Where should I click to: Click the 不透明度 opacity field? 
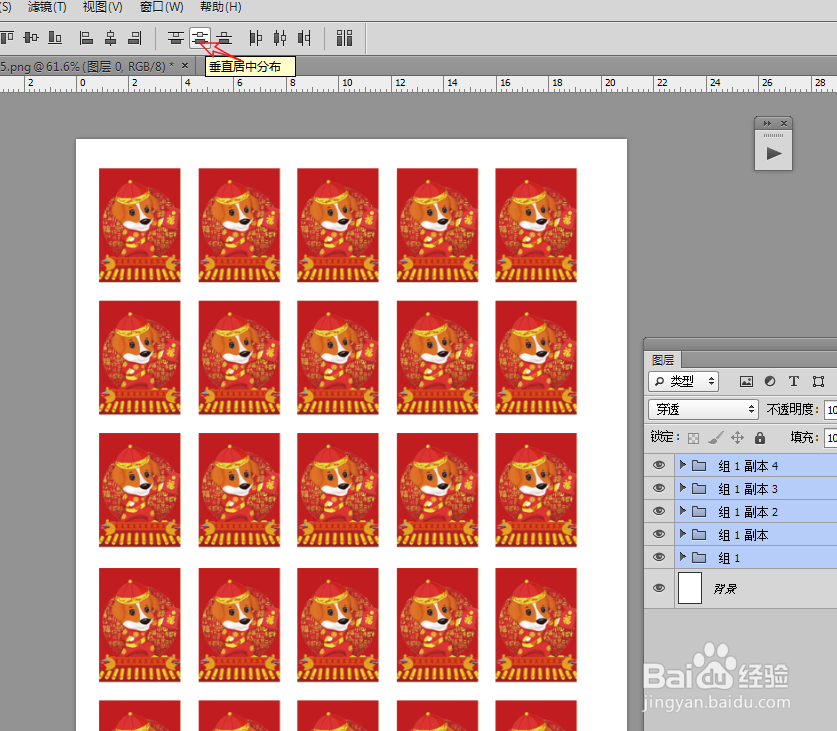click(x=830, y=410)
